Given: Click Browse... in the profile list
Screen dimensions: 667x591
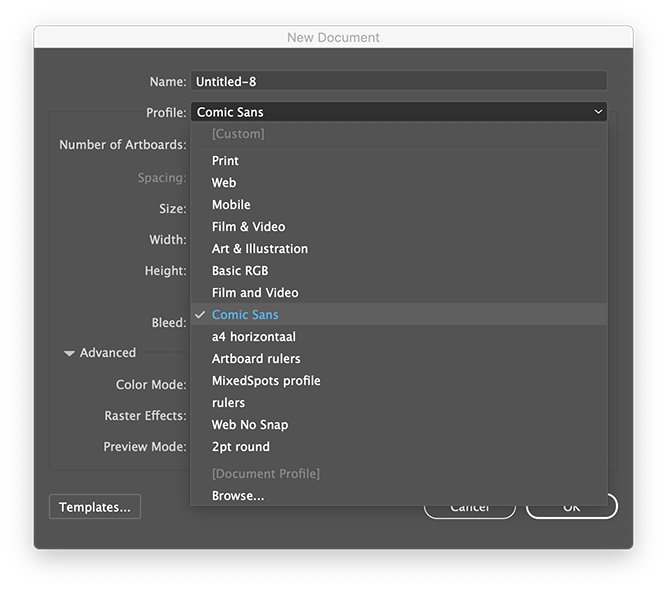Looking at the screenshot, I should click(238, 496).
